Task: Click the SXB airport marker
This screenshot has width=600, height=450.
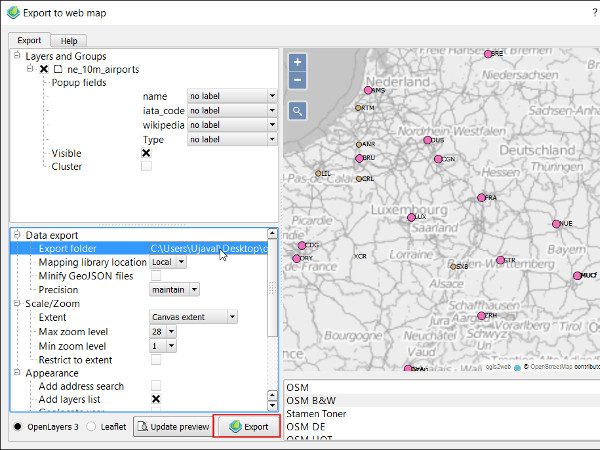Action: 453,267
